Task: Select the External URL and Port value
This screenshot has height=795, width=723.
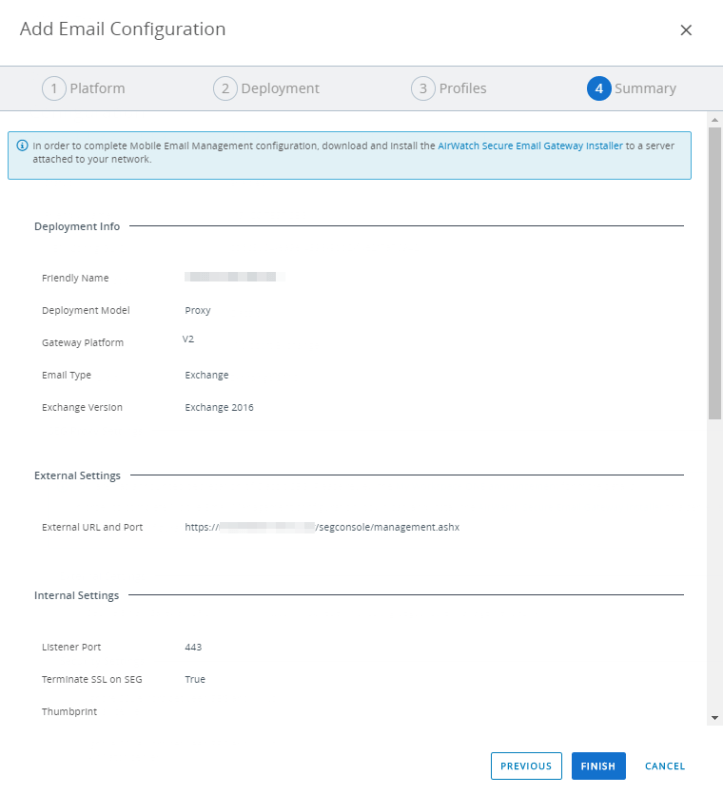Action: [x=322, y=527]
